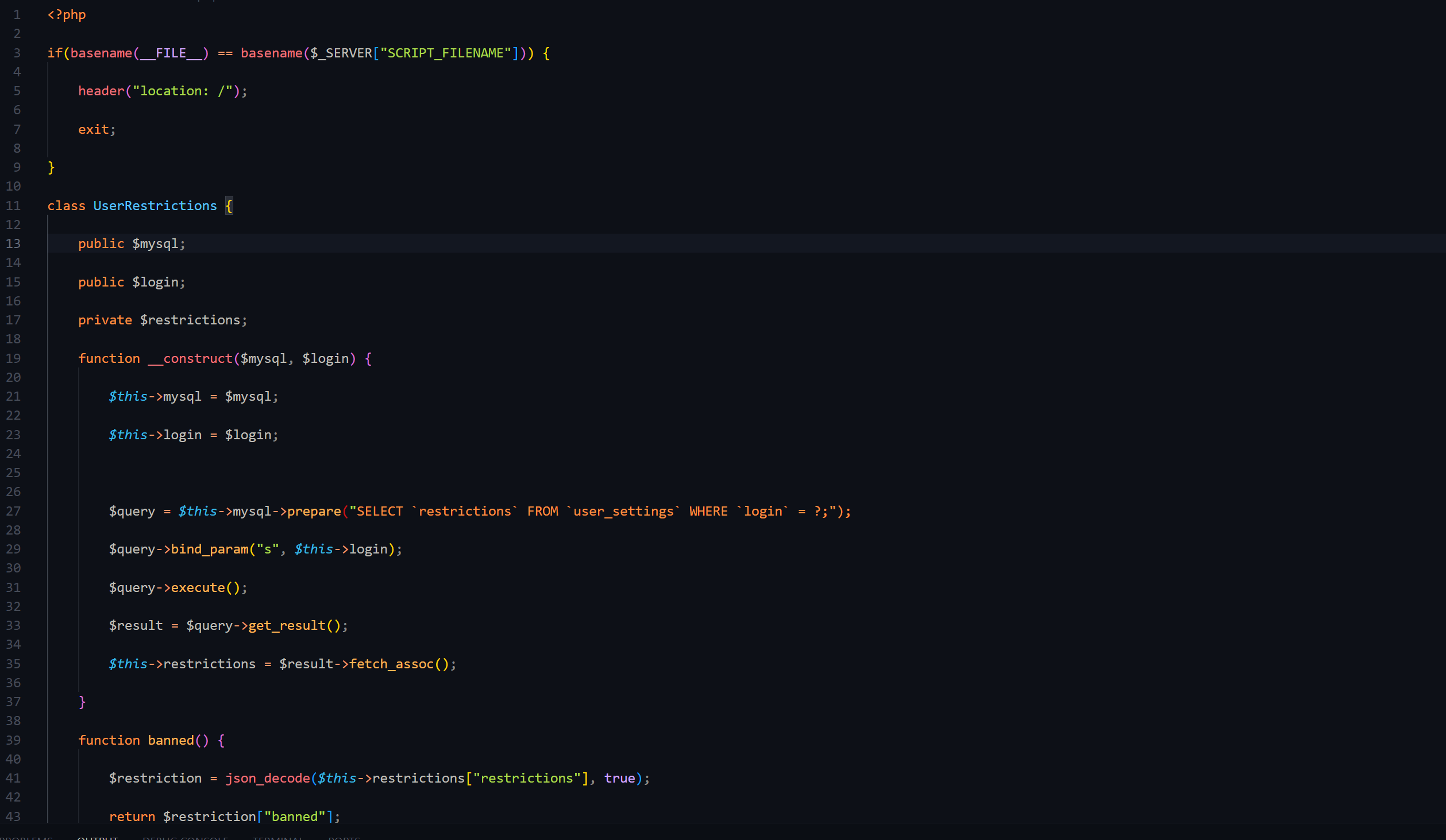This screenshot has width=1446, height=840.
Task: Click the bind_param method call
Action: pos(210,549)
